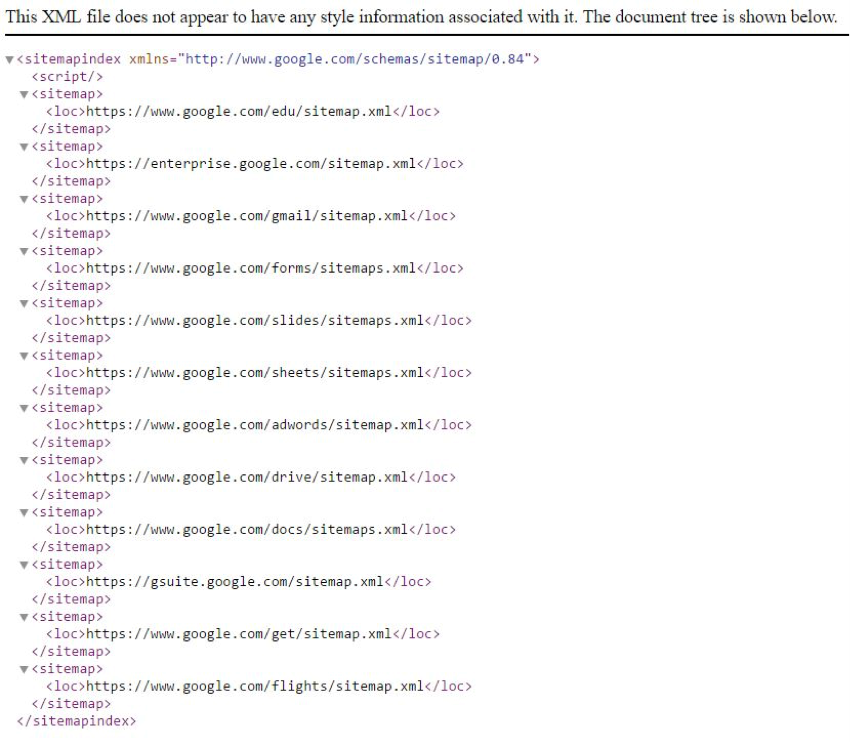
Task: Click the xmlns schema URL value
Action: (355, 59)
